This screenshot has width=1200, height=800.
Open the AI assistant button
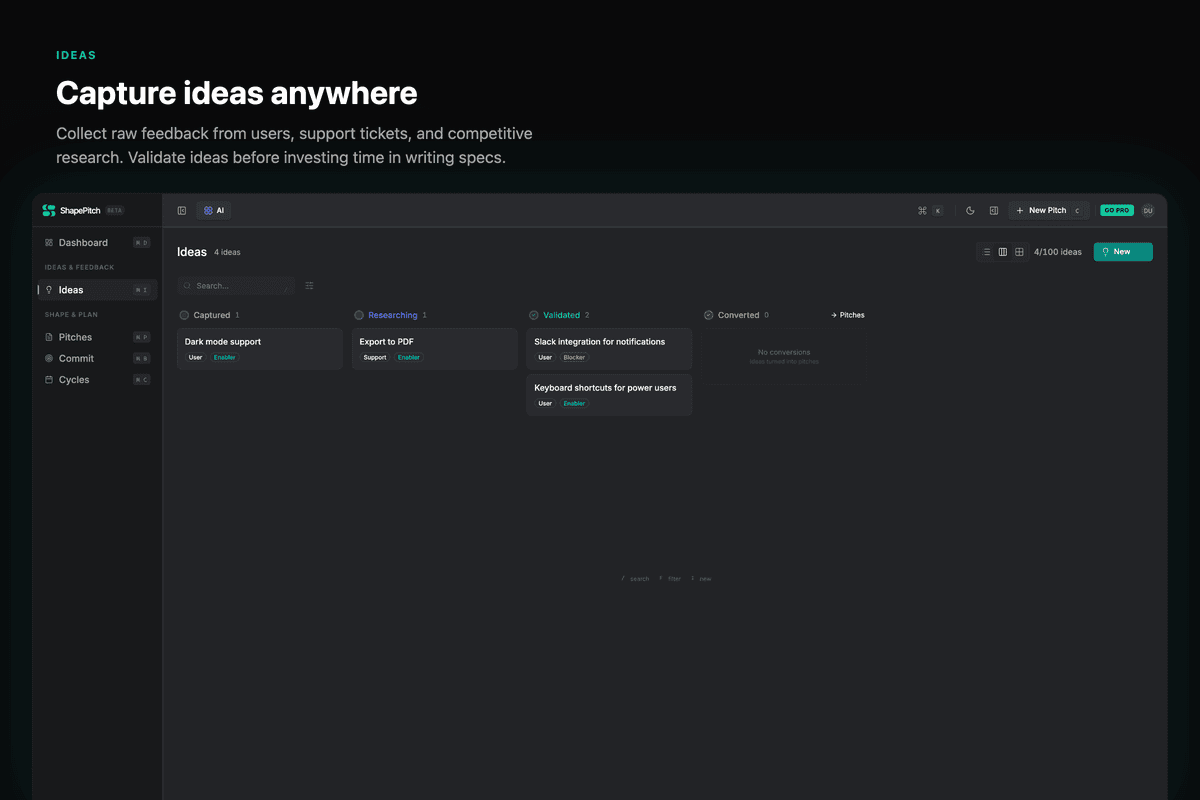point(214,211)
